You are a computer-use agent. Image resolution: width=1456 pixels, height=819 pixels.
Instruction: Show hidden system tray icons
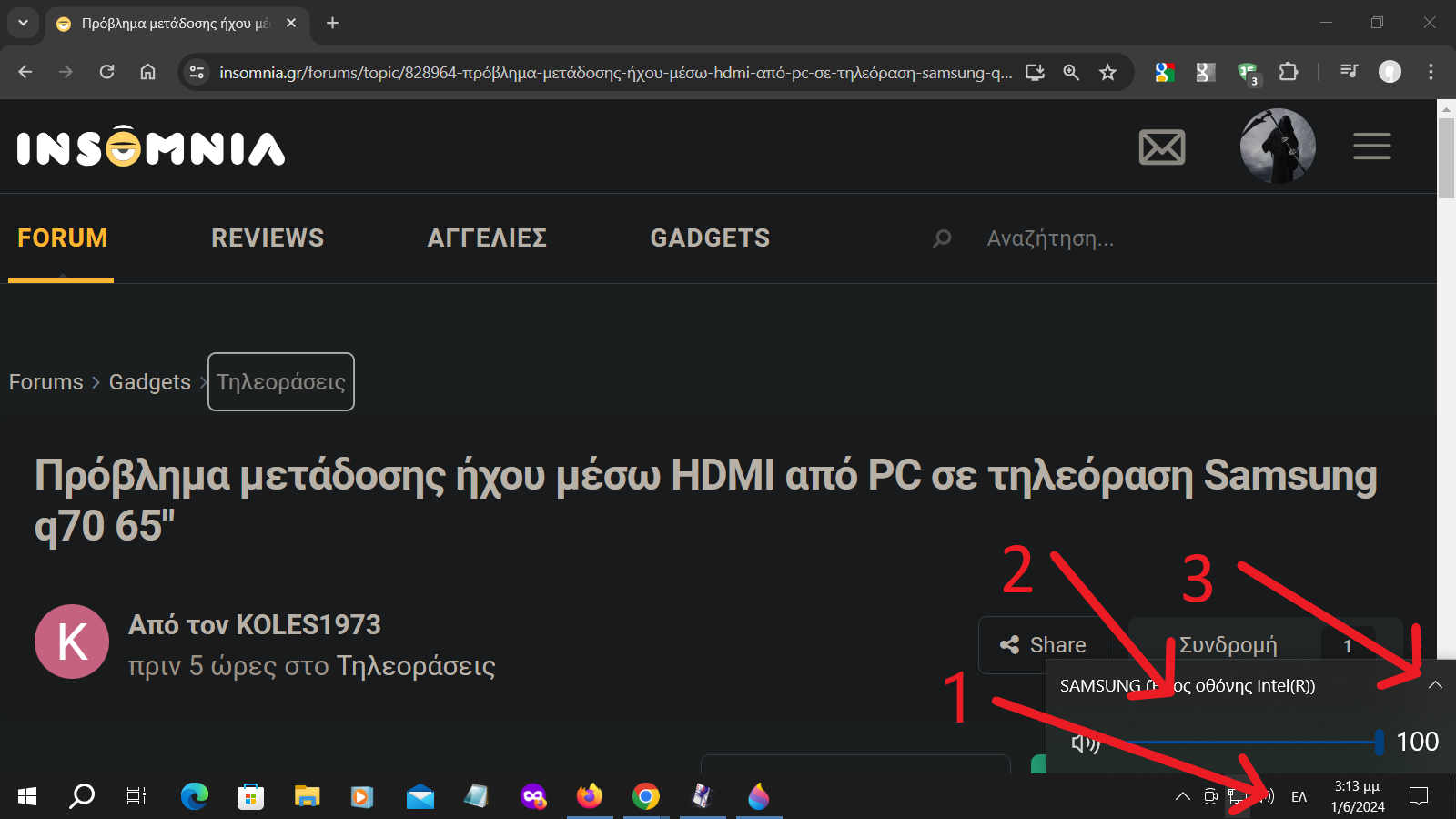coord(1182,797)
